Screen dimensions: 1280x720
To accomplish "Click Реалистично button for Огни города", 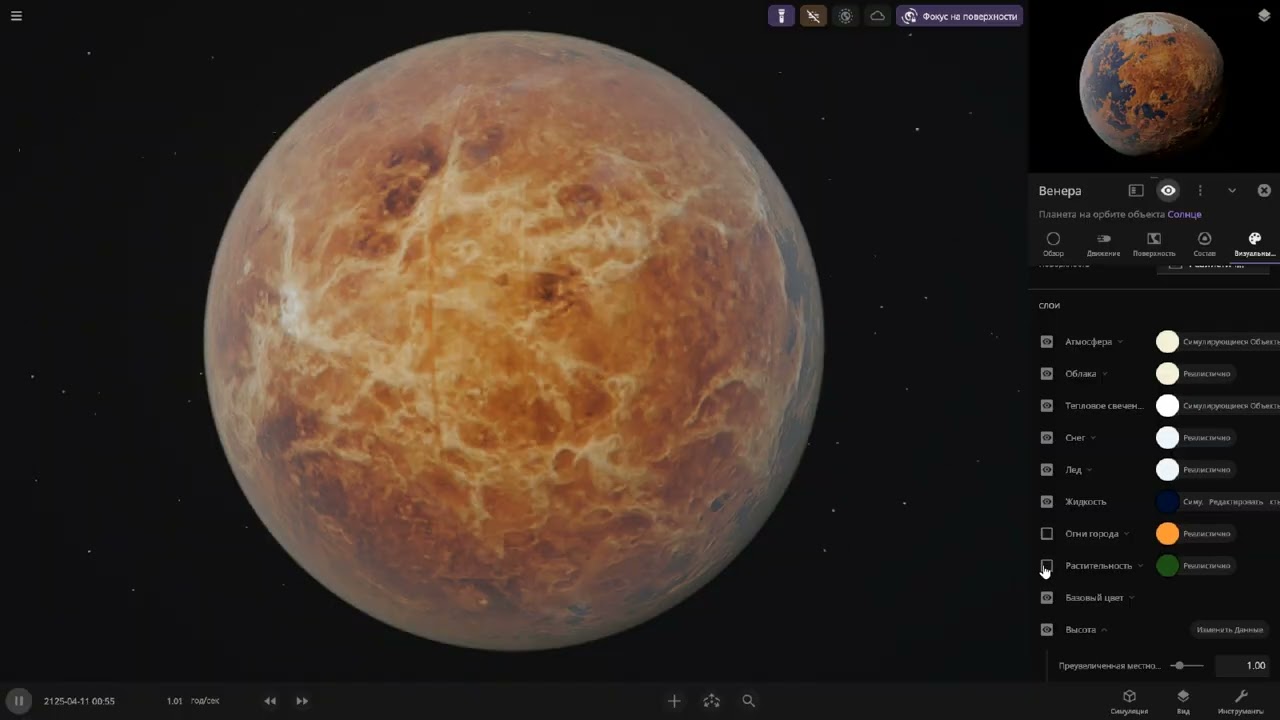I will [1207, 534].
